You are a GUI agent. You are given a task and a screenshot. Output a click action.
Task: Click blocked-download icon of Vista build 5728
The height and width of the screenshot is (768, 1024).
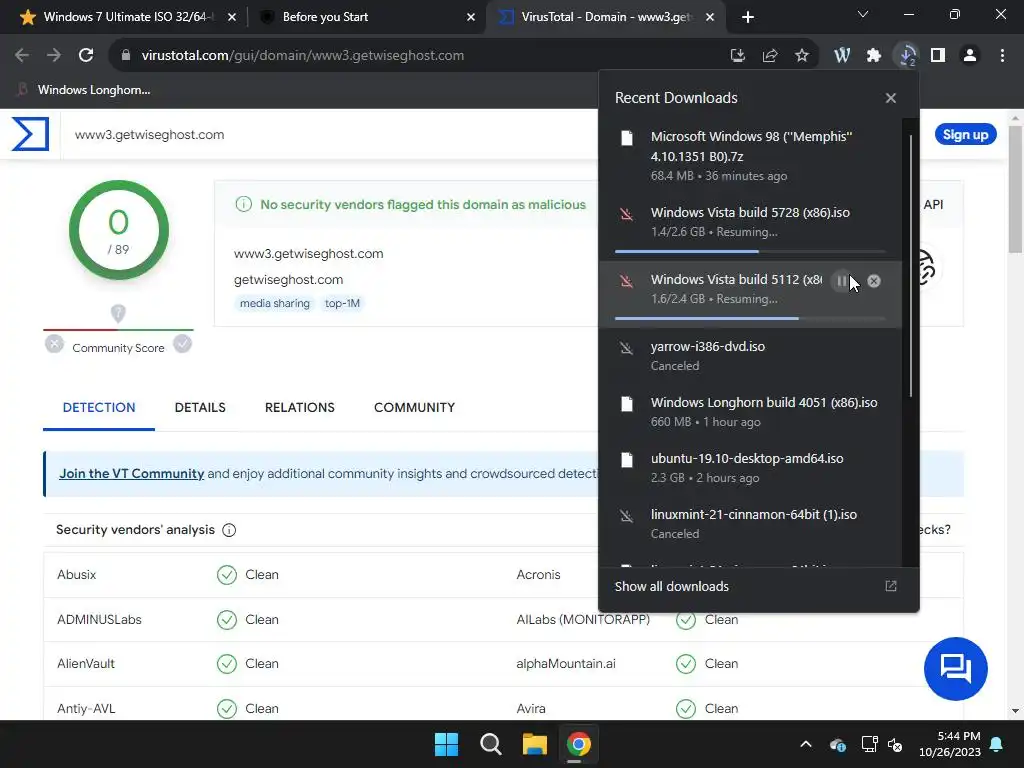coord(626,214)
